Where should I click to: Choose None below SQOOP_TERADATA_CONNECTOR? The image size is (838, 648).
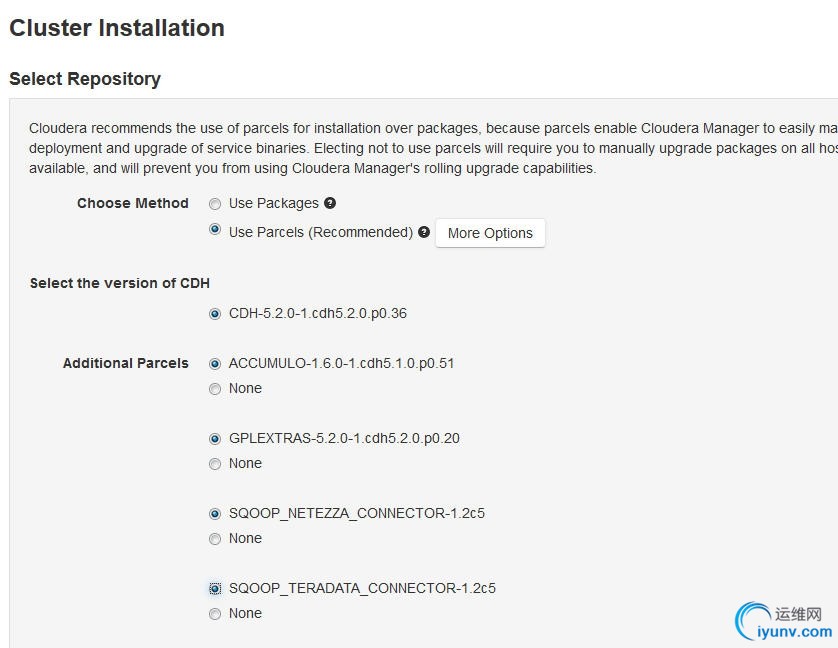click(x=215, y=614)
